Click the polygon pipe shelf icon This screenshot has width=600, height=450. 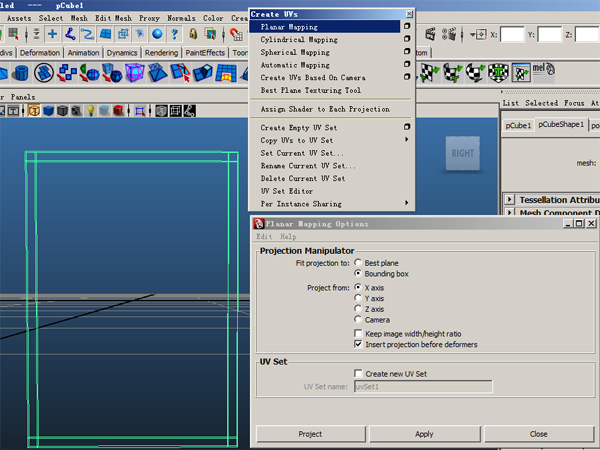pos(21,73)
